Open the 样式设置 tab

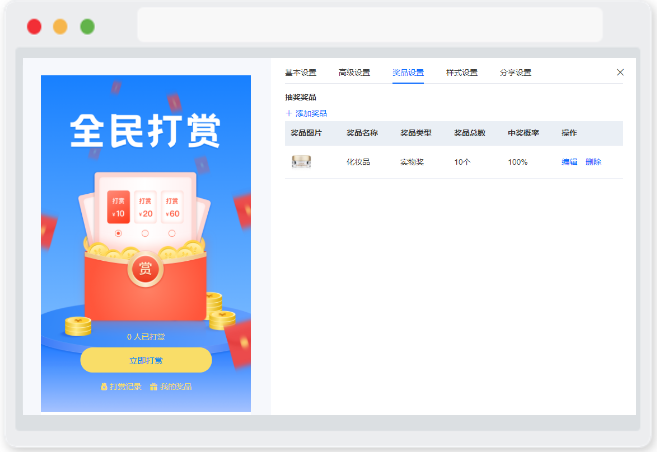(x=462, y=72)
